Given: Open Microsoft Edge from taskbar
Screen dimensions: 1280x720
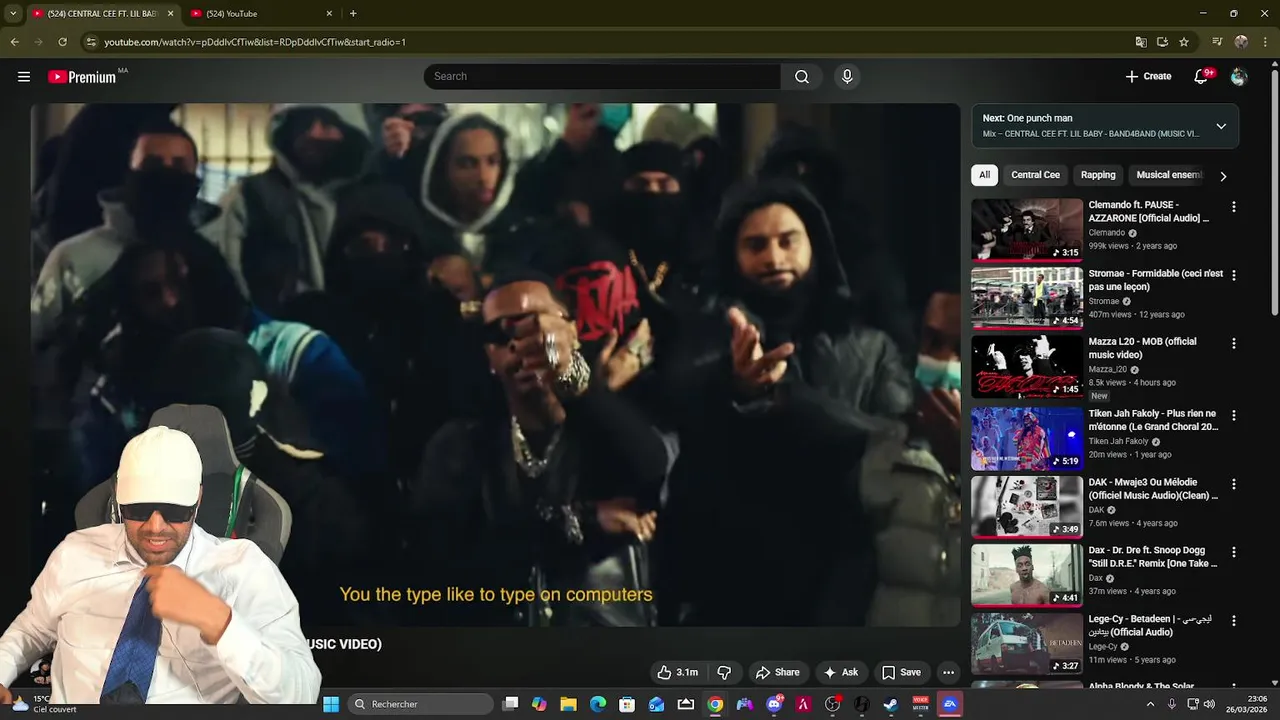Looking at the screenshot, I should coord(598,704).
